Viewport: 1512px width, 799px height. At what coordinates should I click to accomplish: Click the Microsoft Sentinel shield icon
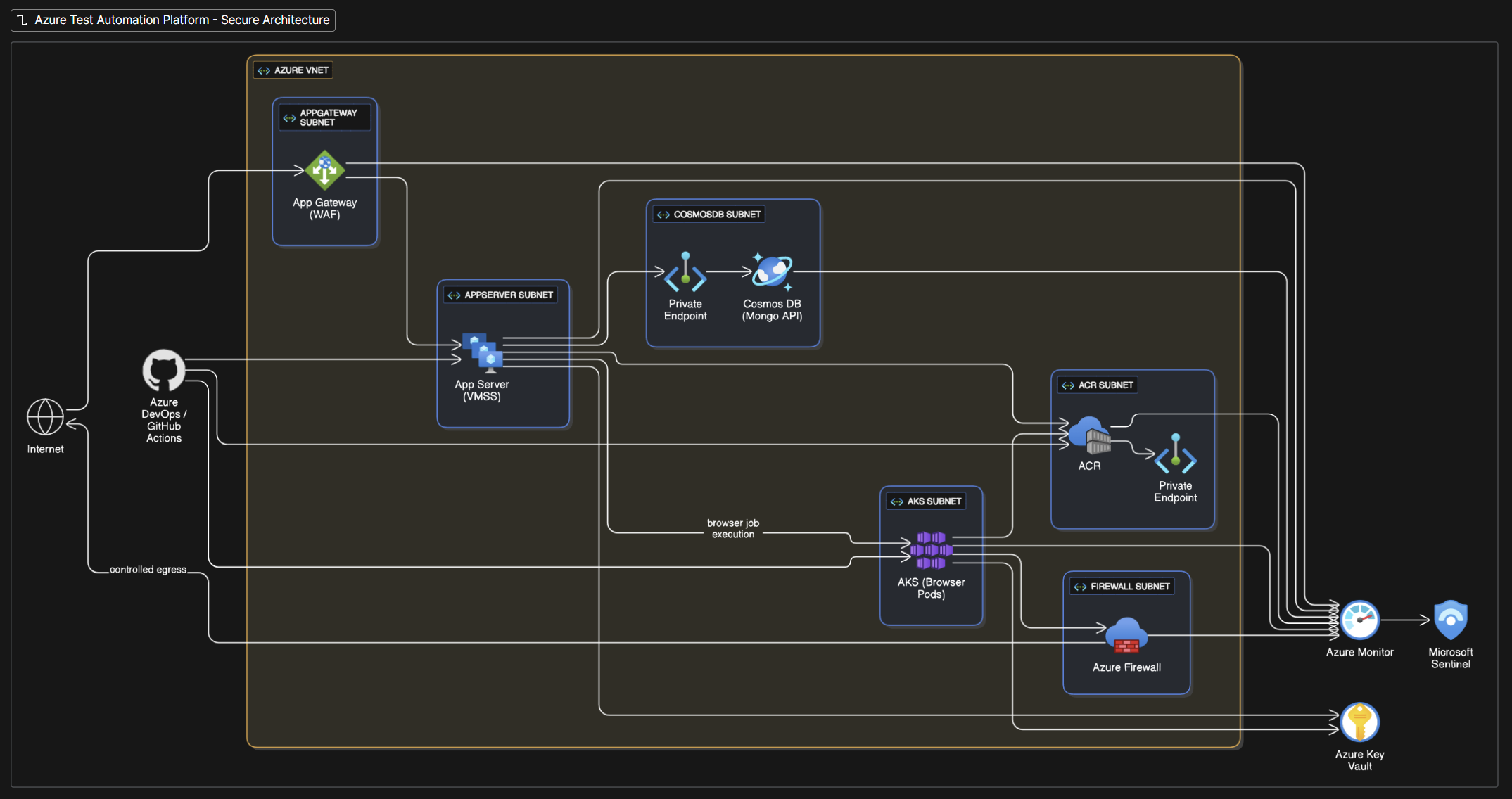click(1450, 620)
